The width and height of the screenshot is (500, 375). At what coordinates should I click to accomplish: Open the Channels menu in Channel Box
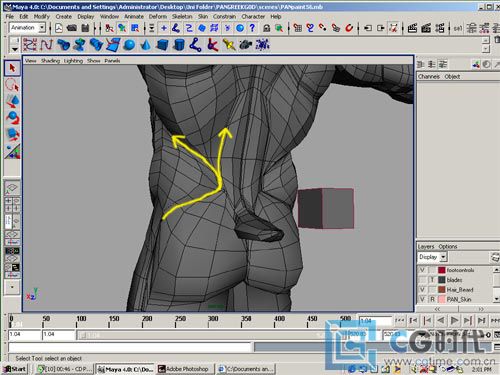point(429,77)
